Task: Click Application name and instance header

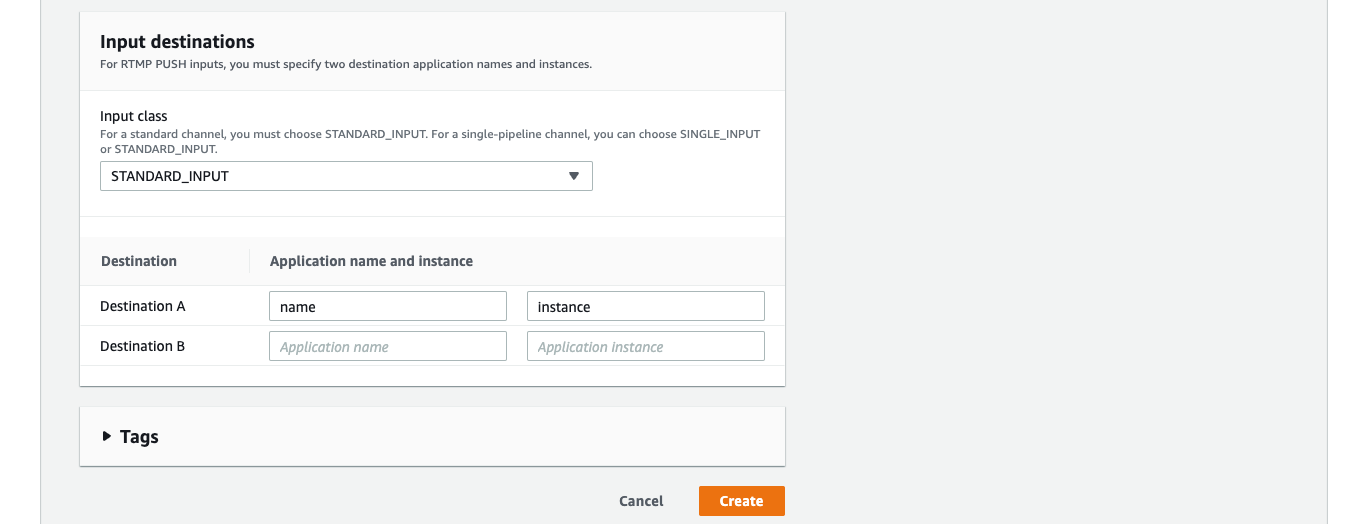Action: click(x=371, y=261)
